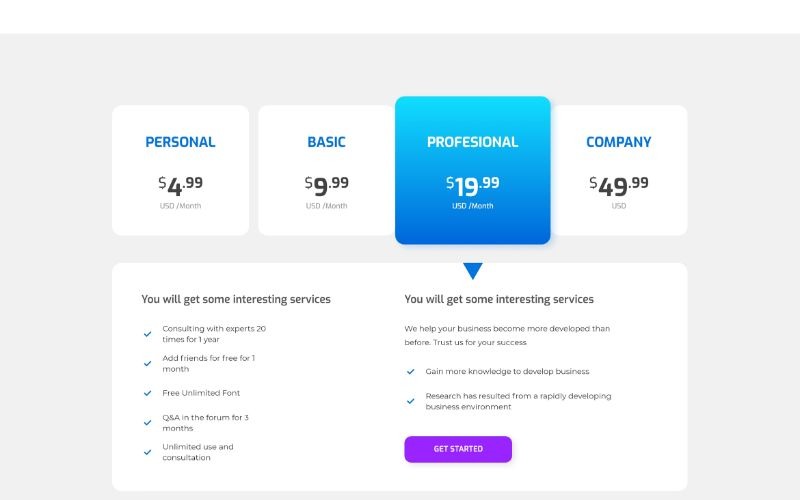Click the 'Free Unlimited Font' feature text

pyautogui.click(x=201, y=393)
